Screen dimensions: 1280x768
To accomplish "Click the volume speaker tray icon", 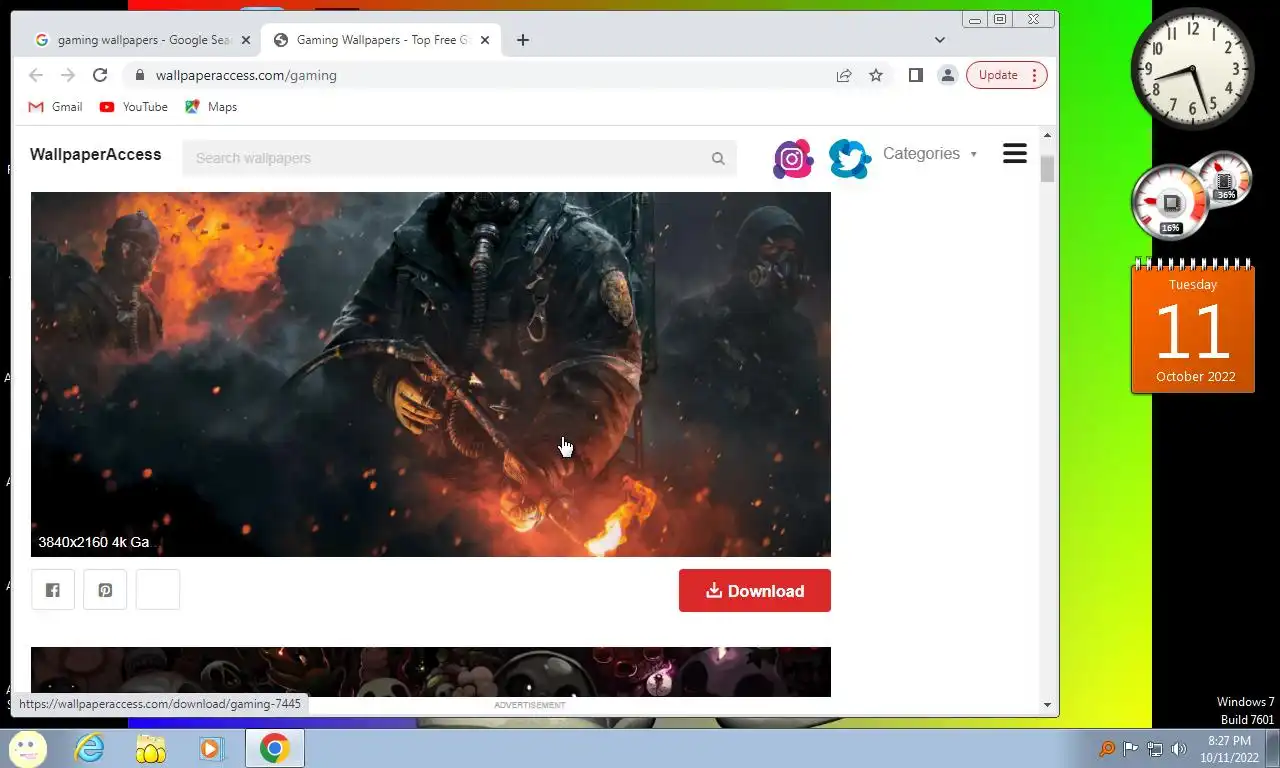I will pyautogui.click(x=1179, y=749).
